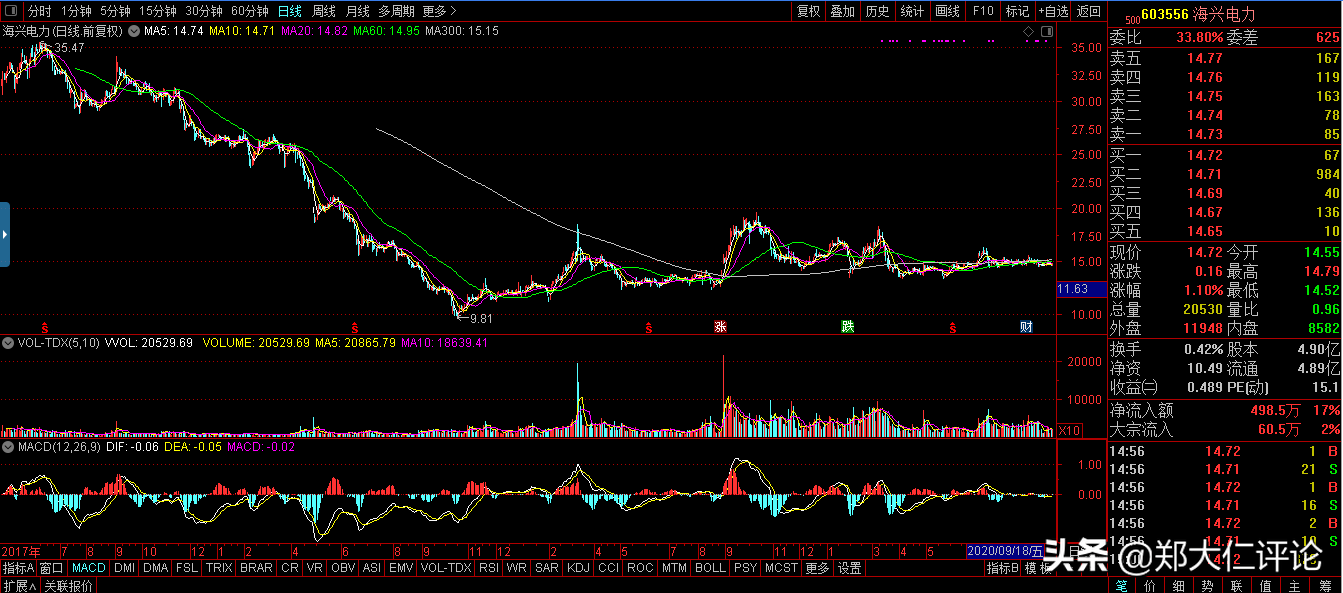Click the window layout icon at top-left corner

pos(12,12)
